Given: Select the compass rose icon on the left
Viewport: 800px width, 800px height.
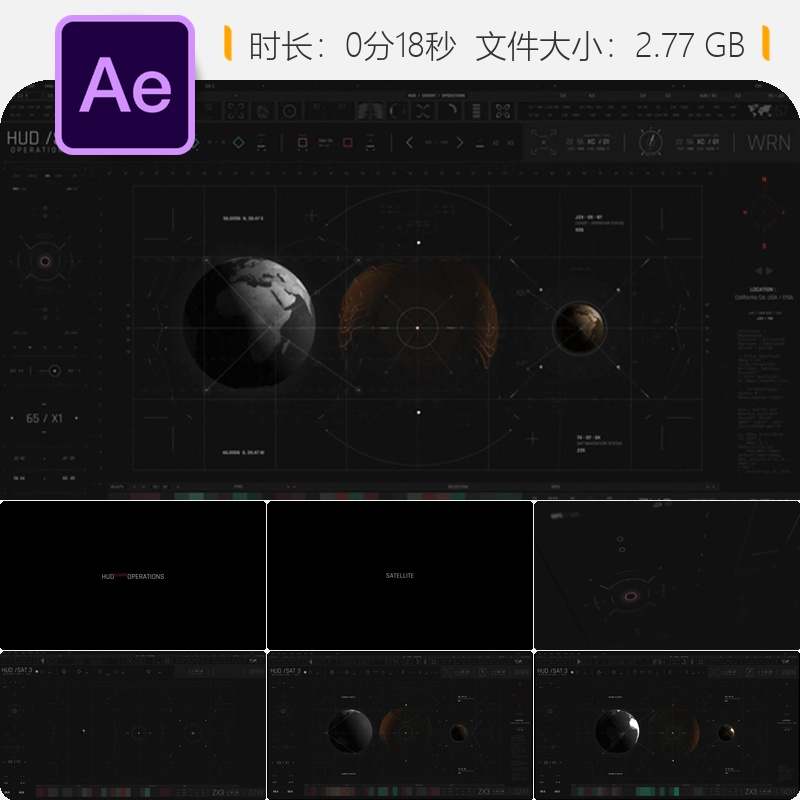Looking at the screenshot, I should tap(43, 260).
